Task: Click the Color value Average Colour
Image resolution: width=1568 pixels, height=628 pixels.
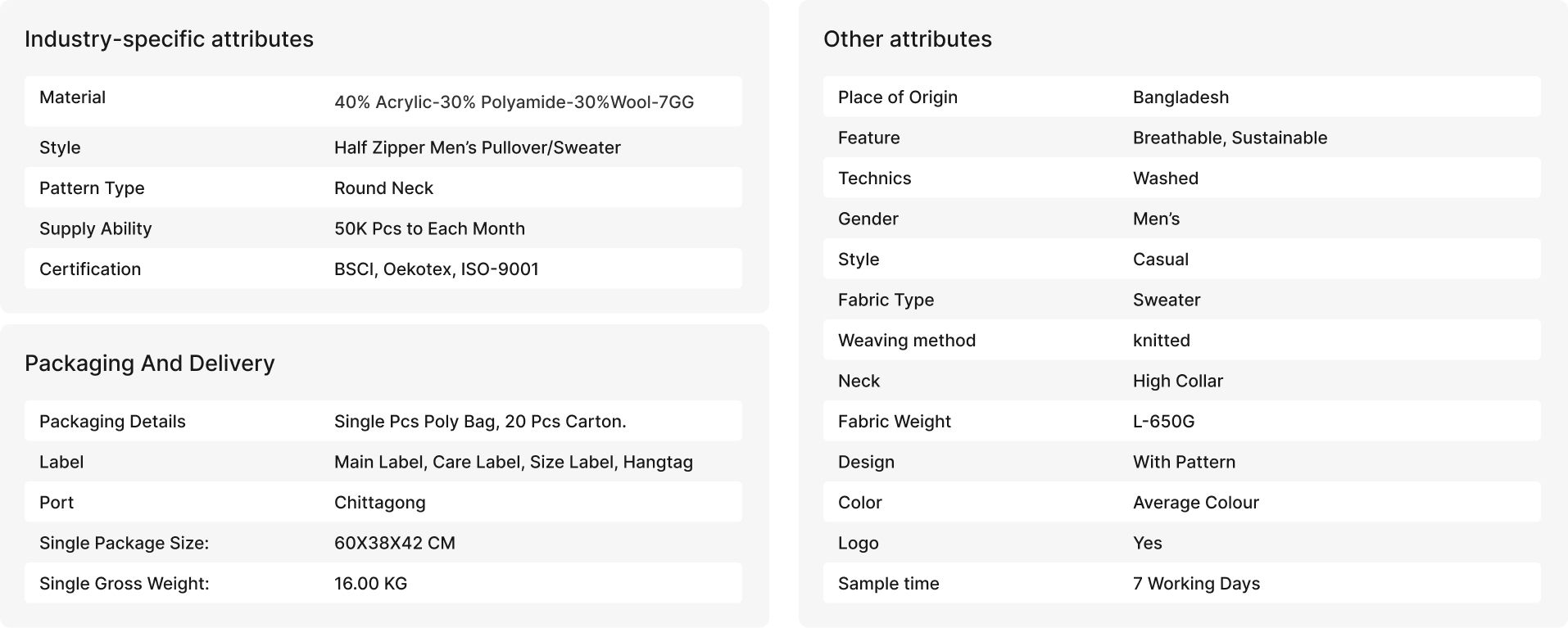Action: pos(1196,503)
